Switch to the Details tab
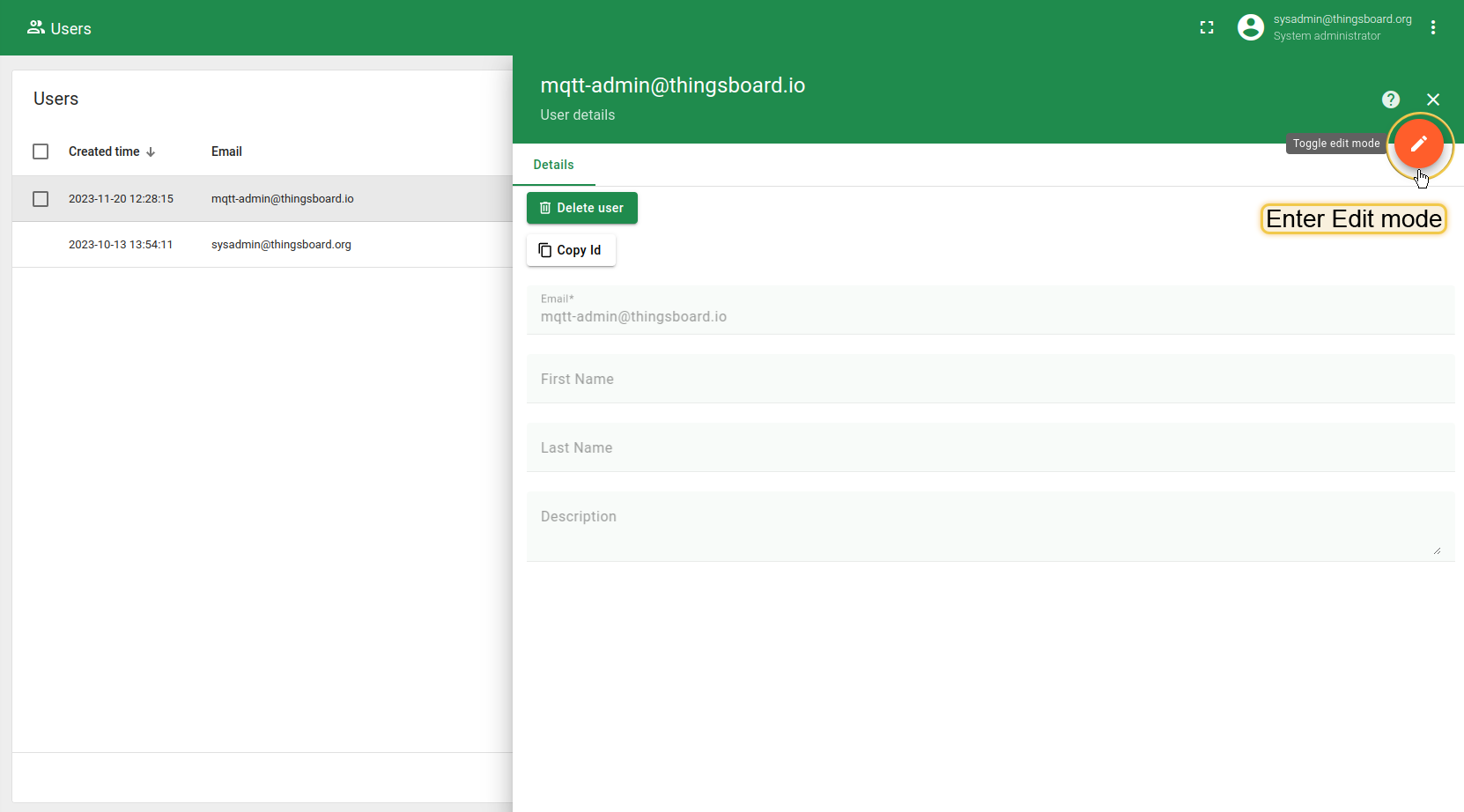1464x812 pixels. point(553,165)
